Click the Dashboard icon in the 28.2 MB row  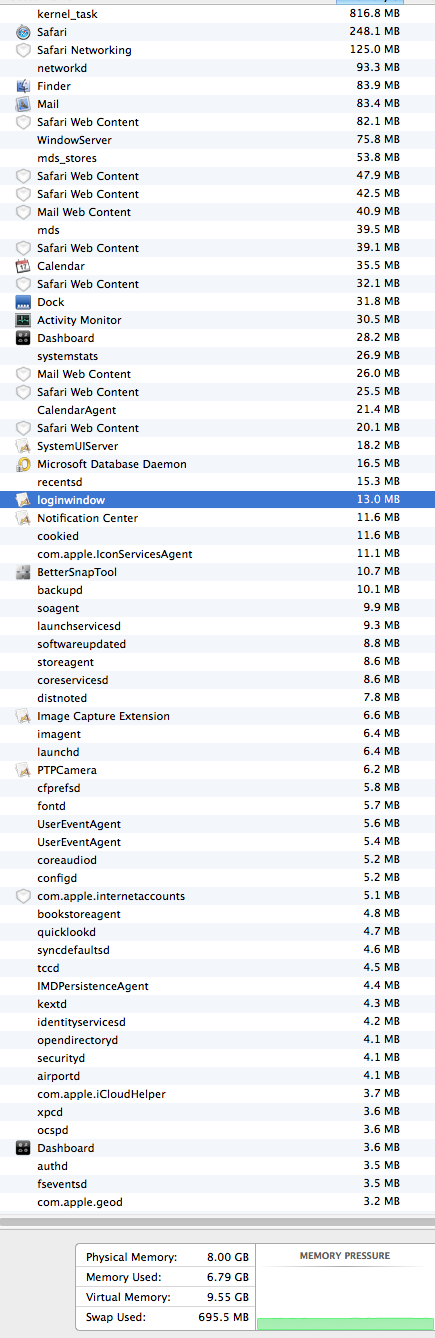(x=24, y=338)
